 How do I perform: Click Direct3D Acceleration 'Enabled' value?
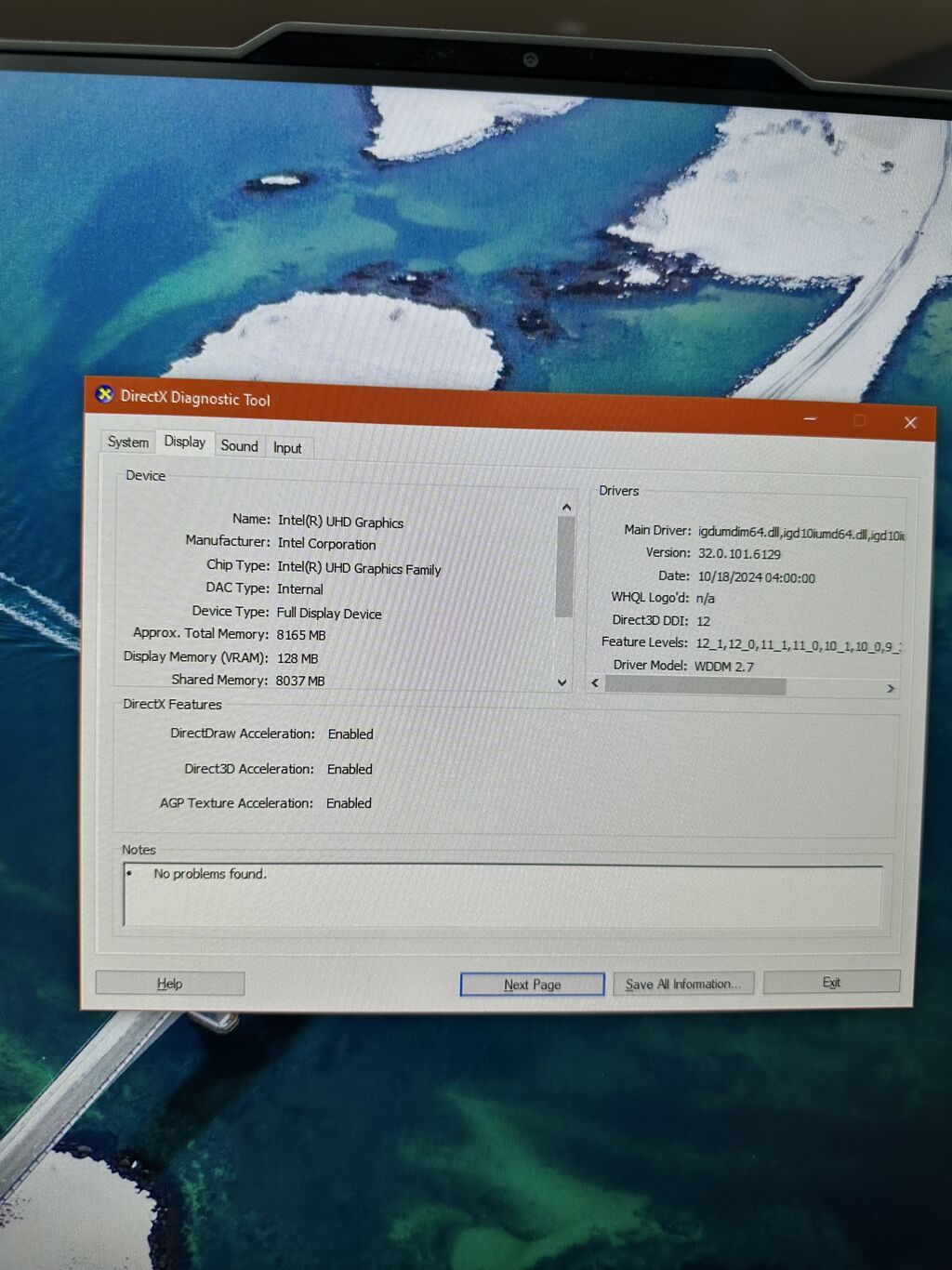[350, 770]
